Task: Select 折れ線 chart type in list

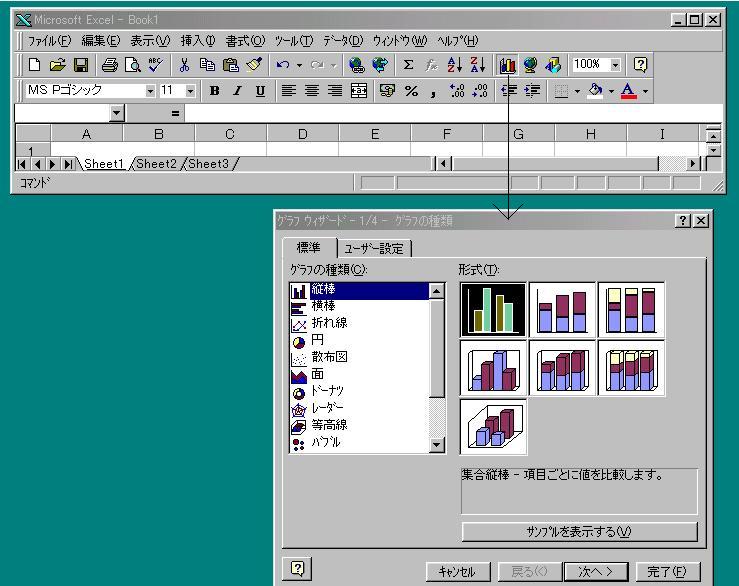Action: point(329,323)
